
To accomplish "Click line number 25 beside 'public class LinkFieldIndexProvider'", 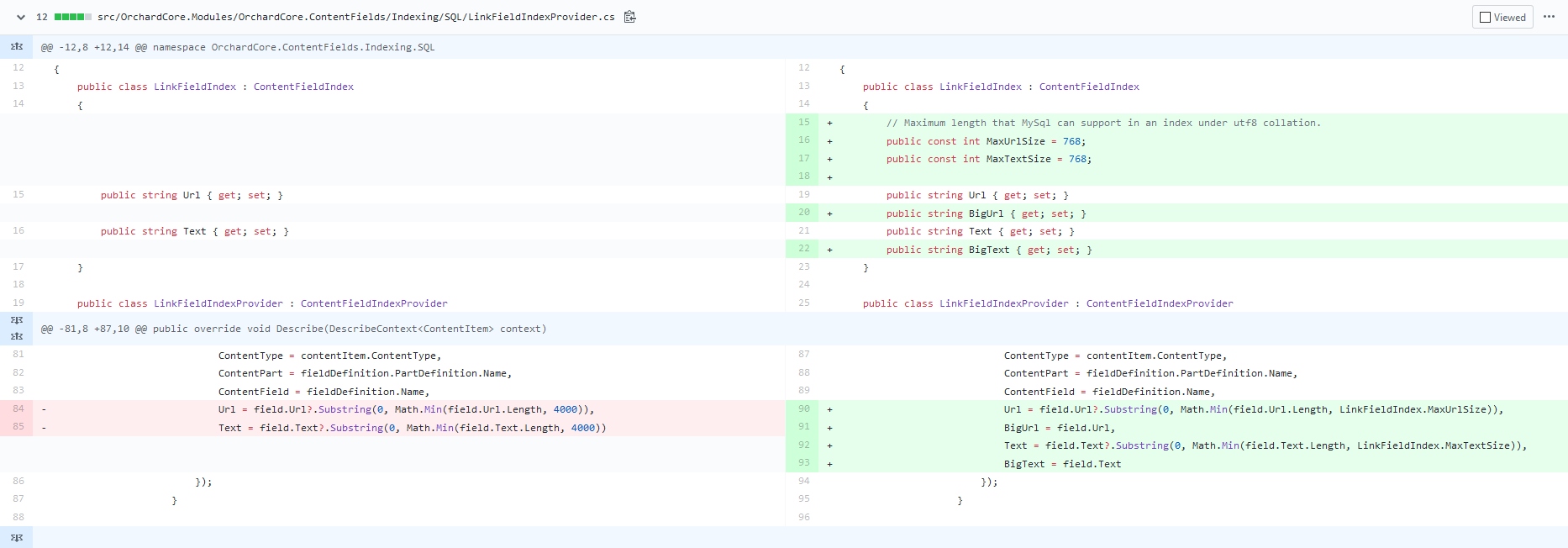I will tap(803, 303).
